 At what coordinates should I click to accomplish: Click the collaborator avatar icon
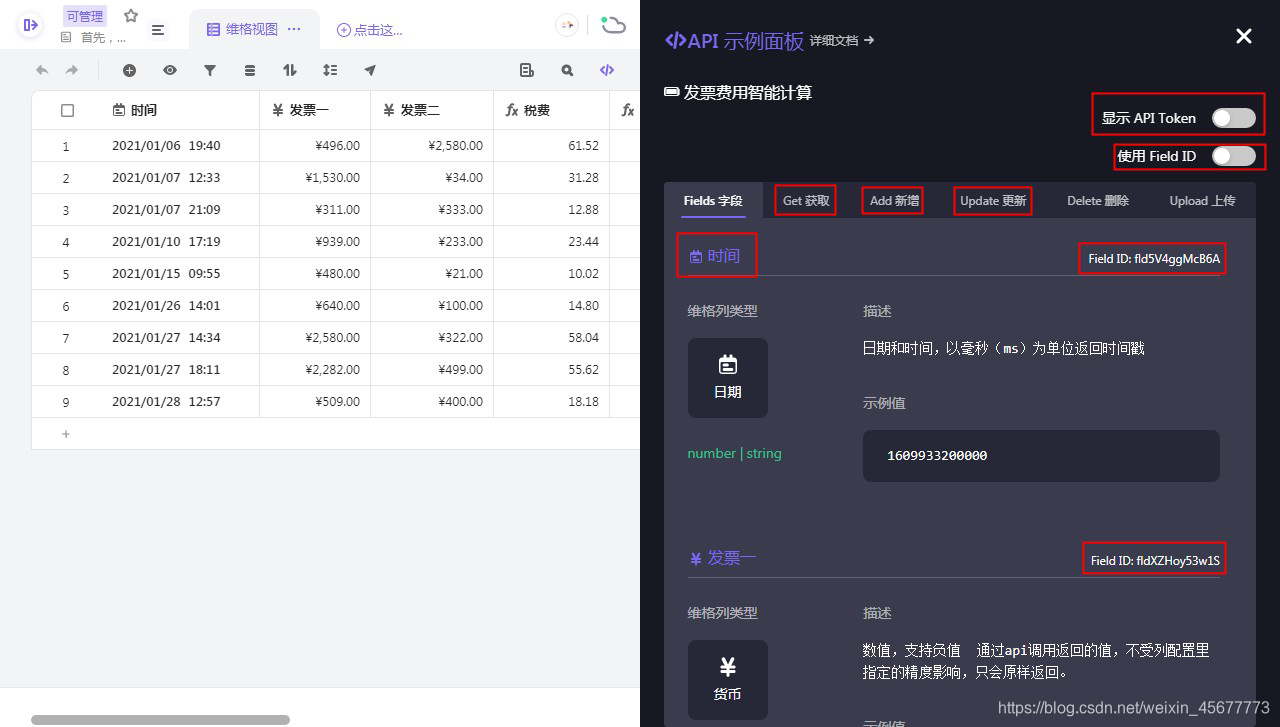(567, 25)
